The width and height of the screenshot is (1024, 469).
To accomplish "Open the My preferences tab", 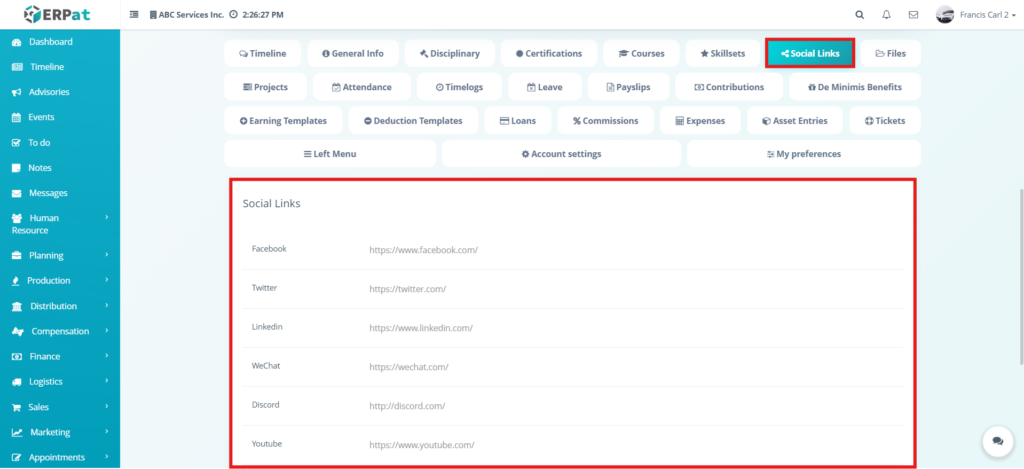I will point(803,154).
